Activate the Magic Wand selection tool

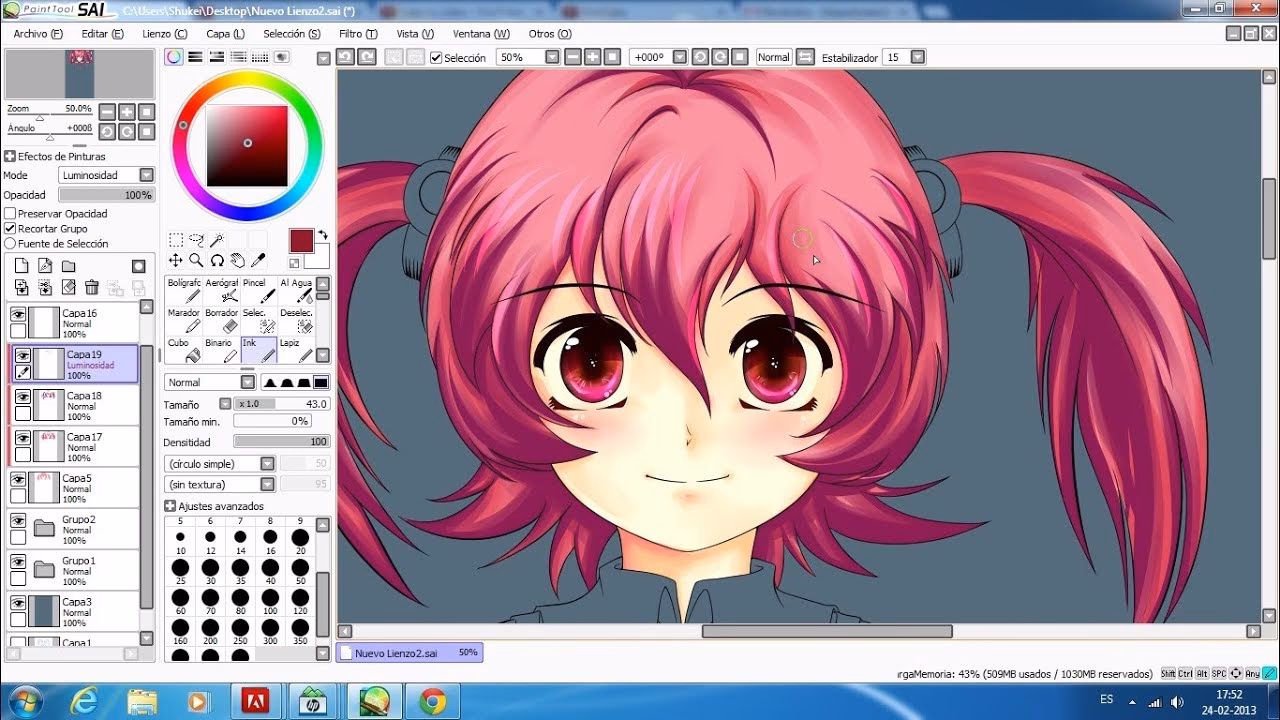pos(219,240)
